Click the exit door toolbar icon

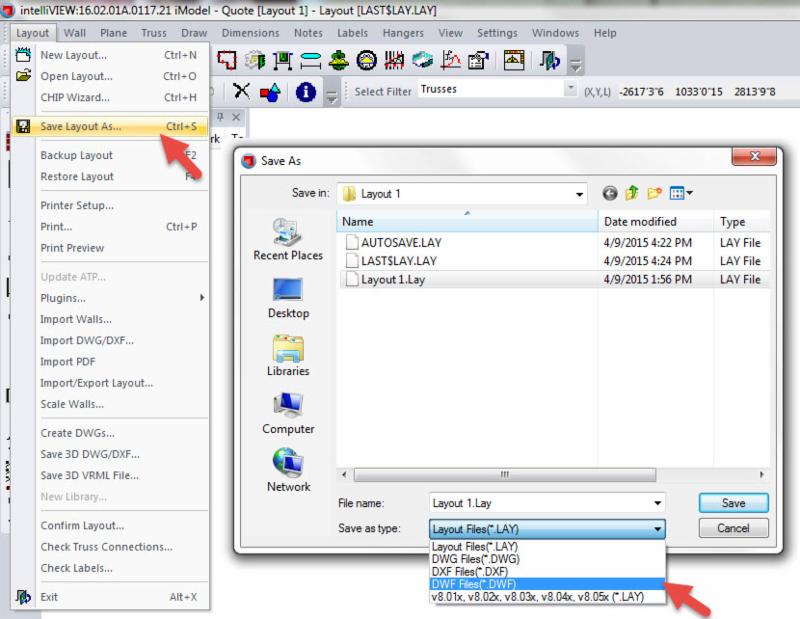pyautogui.click(x=549, y=61)
